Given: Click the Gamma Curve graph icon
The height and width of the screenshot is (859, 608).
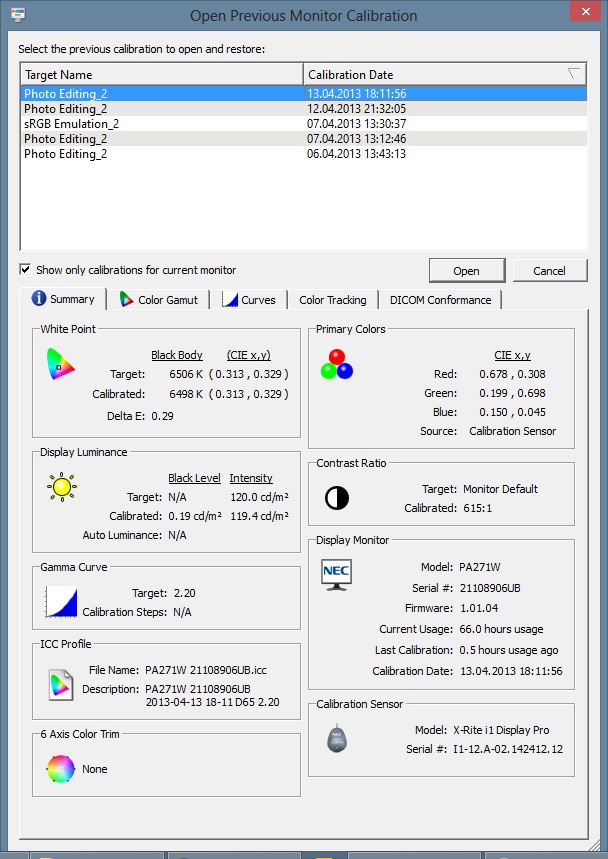Looking at the screenshot, I should point(61,602).
